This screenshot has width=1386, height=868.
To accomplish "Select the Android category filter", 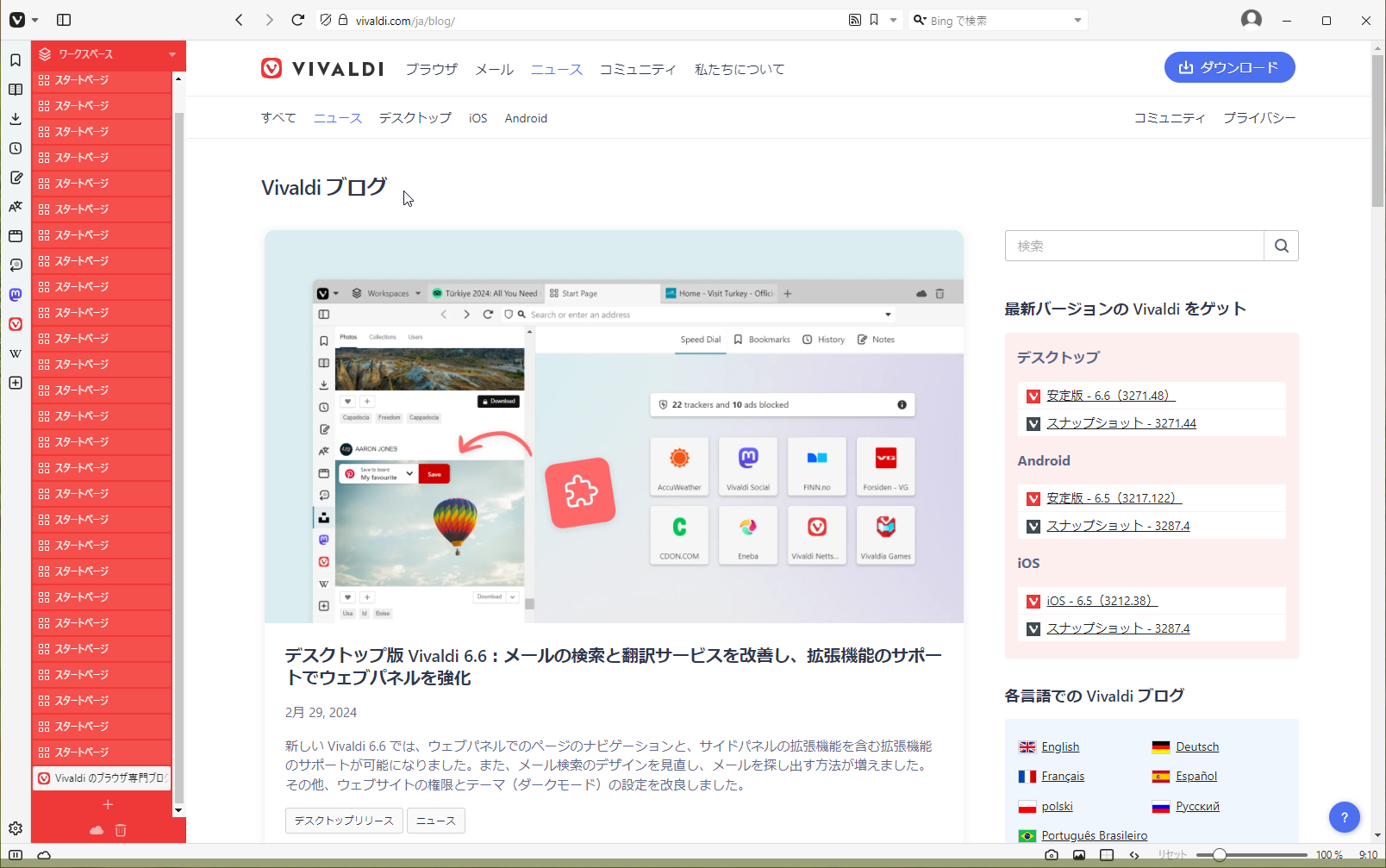I will click(x=526, y=118).
